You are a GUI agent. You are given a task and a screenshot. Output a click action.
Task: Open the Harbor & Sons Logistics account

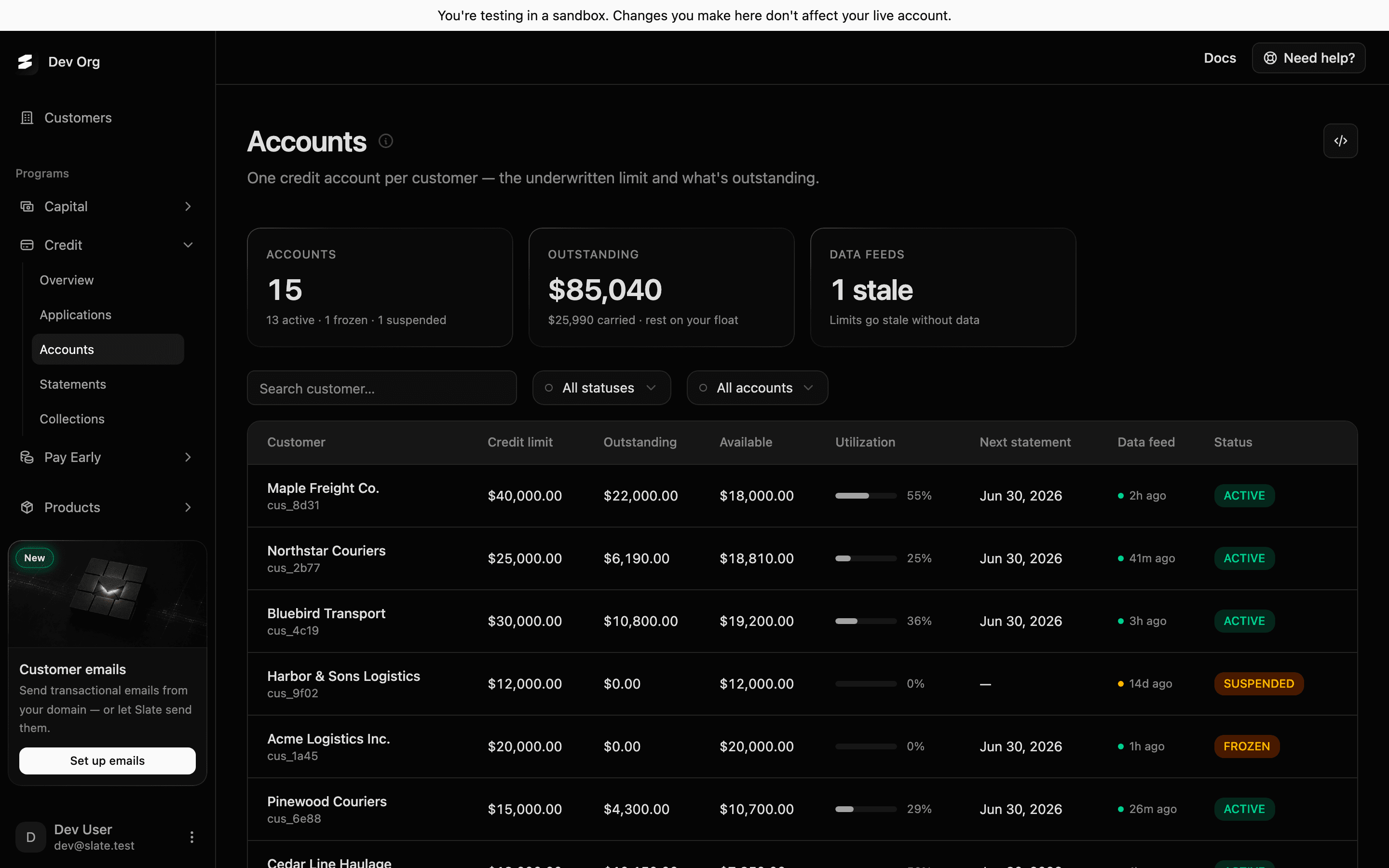[x=343, y=676]
